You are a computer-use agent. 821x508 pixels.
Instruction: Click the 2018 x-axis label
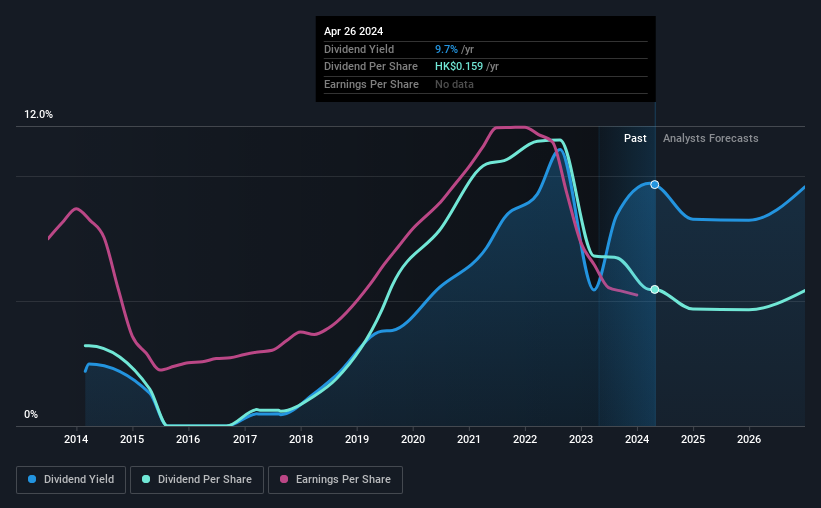pos(301,439)
